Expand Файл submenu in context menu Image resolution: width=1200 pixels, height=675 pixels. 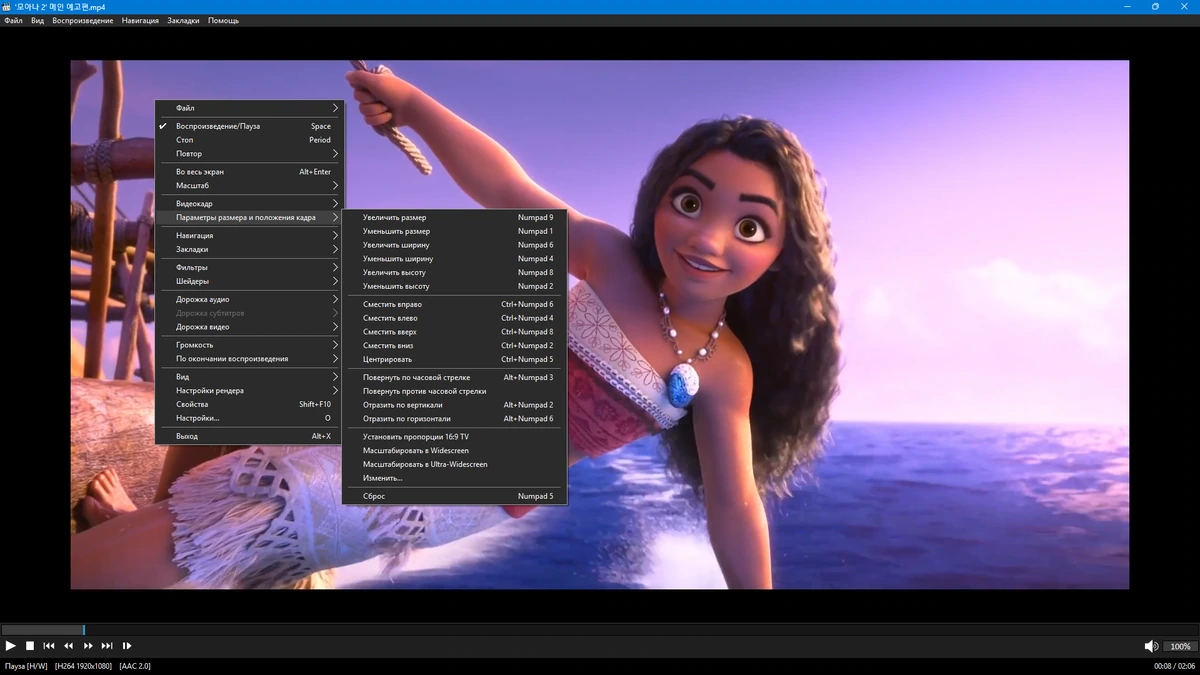pos(249,108)
